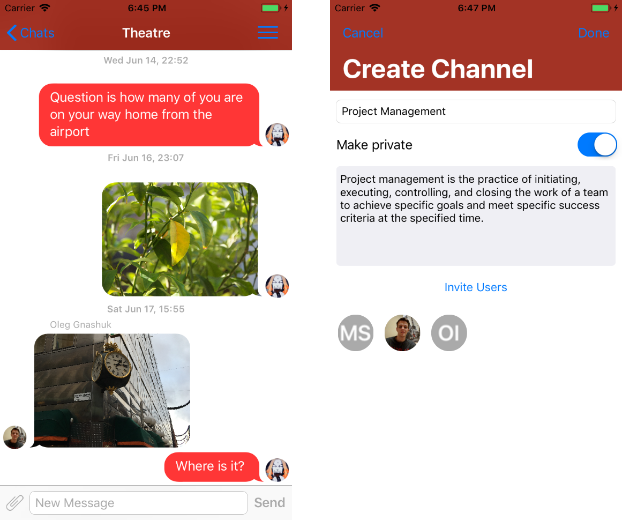Open the hamburger menu in Theatre chat
The width and height of the screenshot is (623, 521).
pyautogui.click(x=267, y=33)
